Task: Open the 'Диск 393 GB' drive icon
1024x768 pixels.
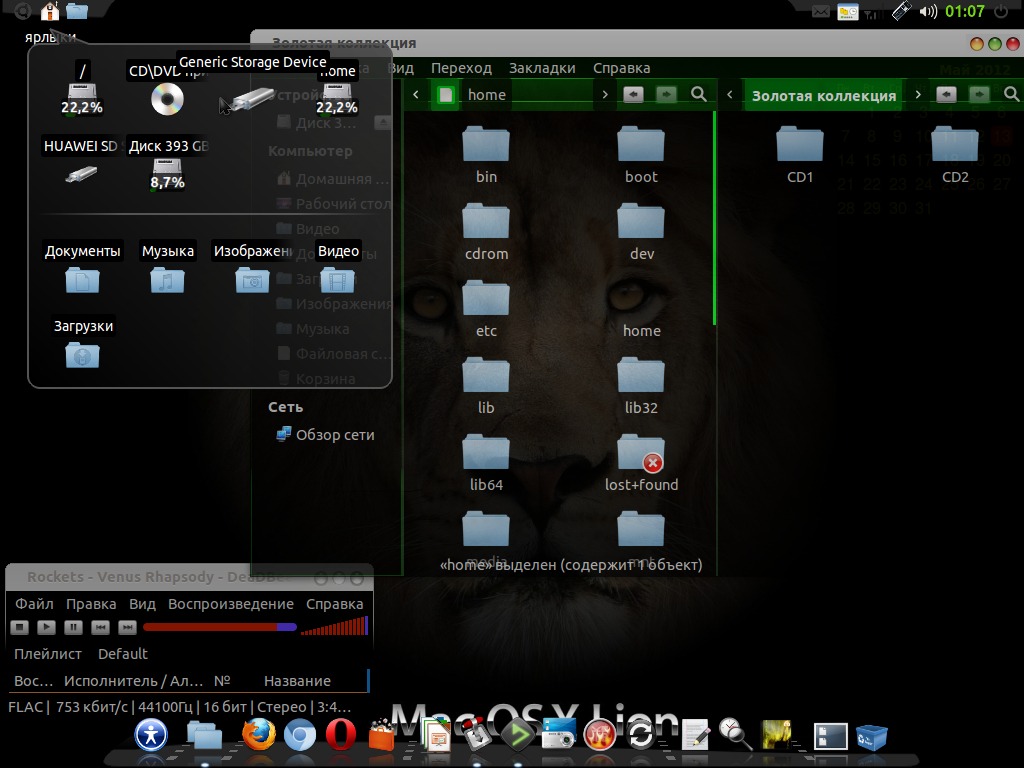Action: click(x=167, y=173)
